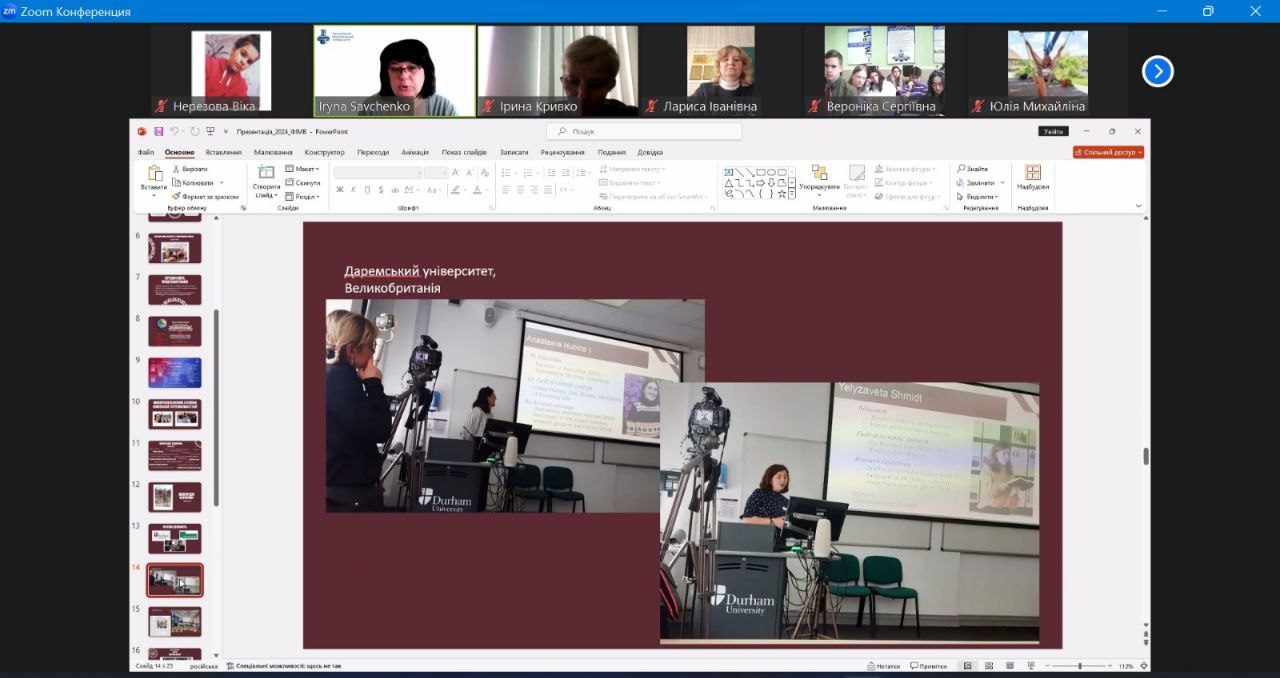This screenshot has height=678, width=1280.
Task: Switch to the Анімація ribbon tab
Action: coord(414,152)
